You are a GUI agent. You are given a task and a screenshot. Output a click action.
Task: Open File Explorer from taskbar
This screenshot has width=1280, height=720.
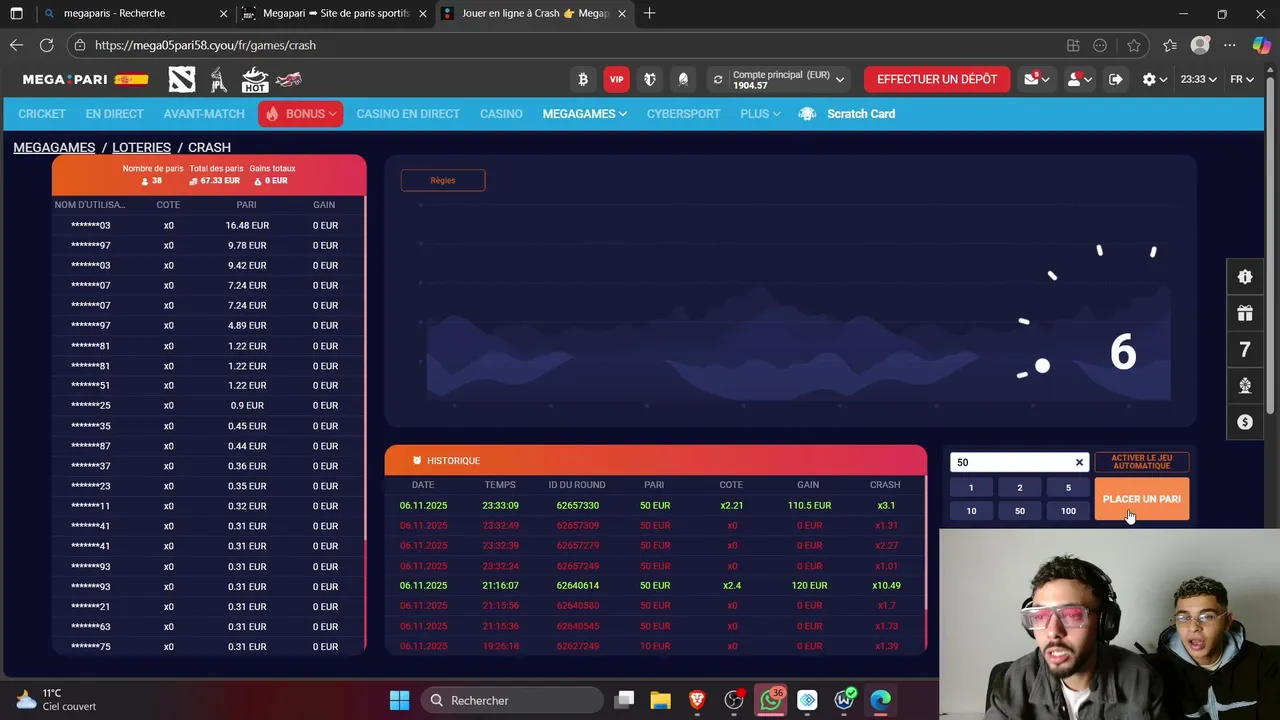[x=660, y=700]
